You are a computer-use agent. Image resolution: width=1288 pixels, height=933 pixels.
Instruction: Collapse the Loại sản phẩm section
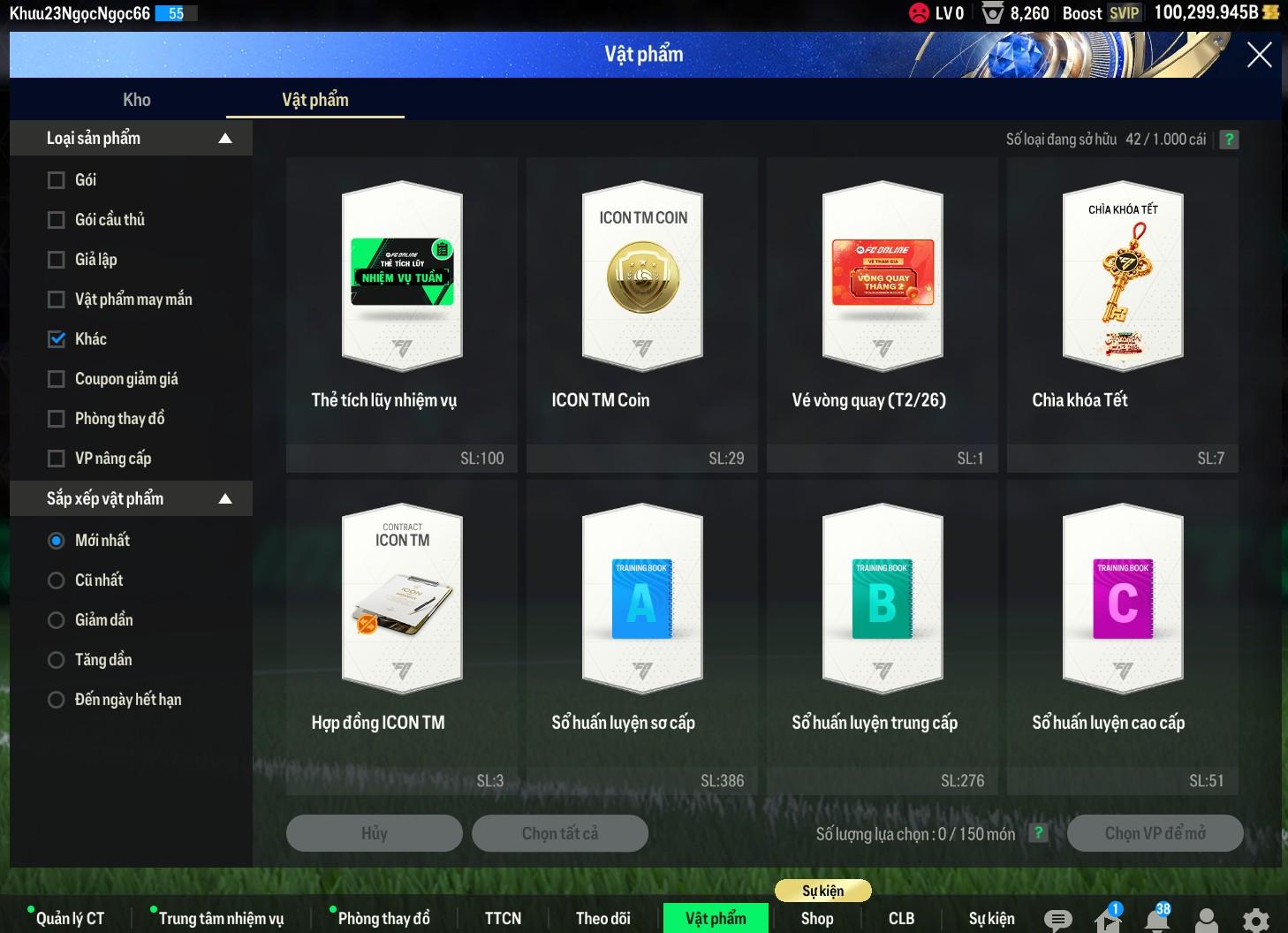[225, 139]
